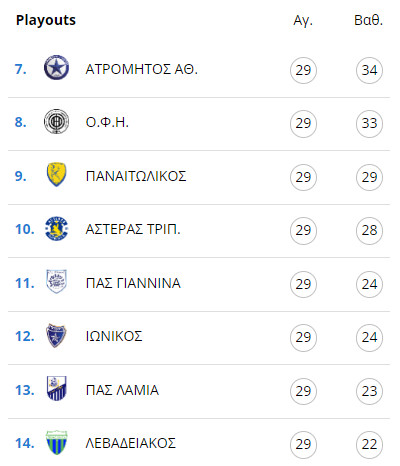Click the Αγ. matches column header

coord(303,21)
